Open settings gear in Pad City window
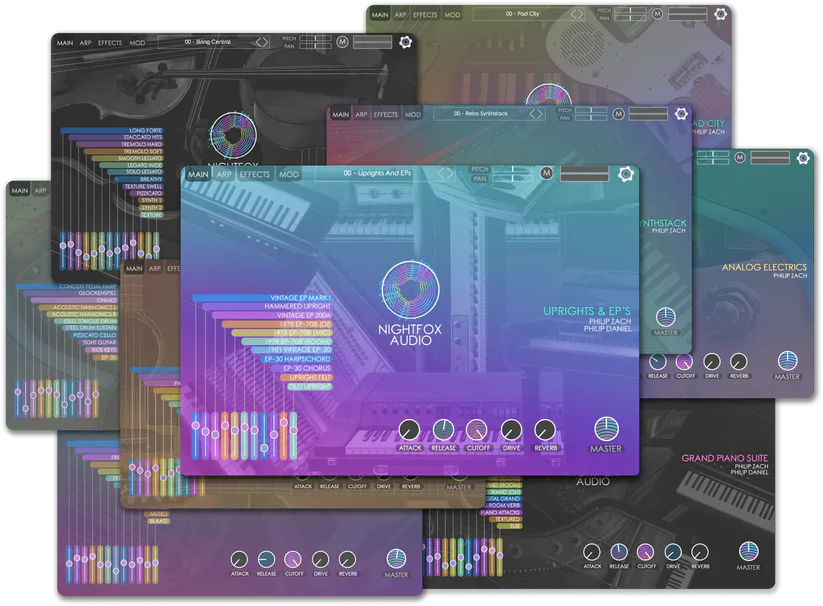The width and height of the screenshot is (823, 606). (x=720, y=14)
